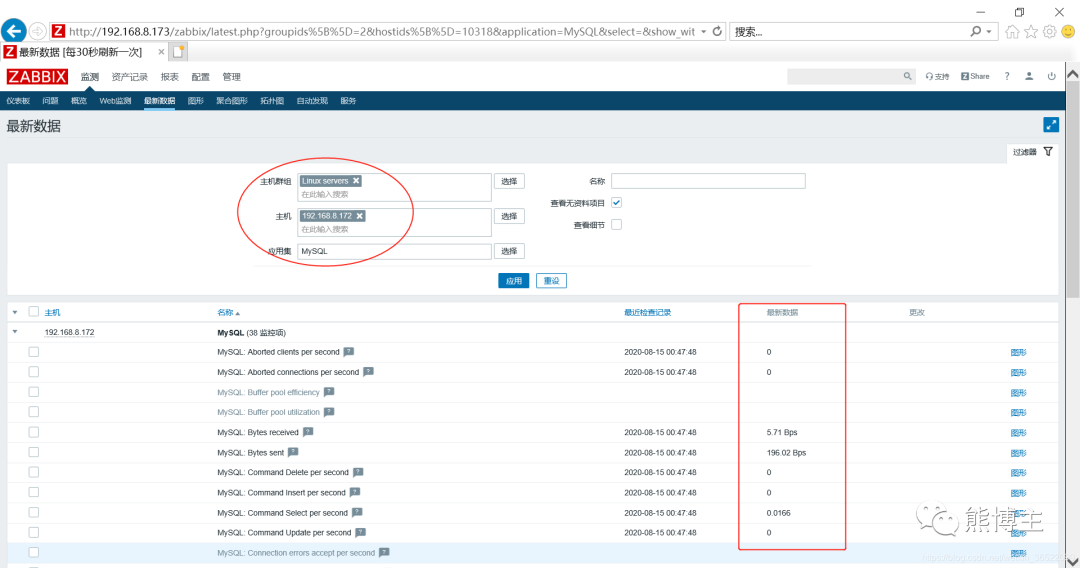Viewport: 1080px width, 568px height.
Task: Open the search provider dropdown arrow
Action: (x=989, y=32)
